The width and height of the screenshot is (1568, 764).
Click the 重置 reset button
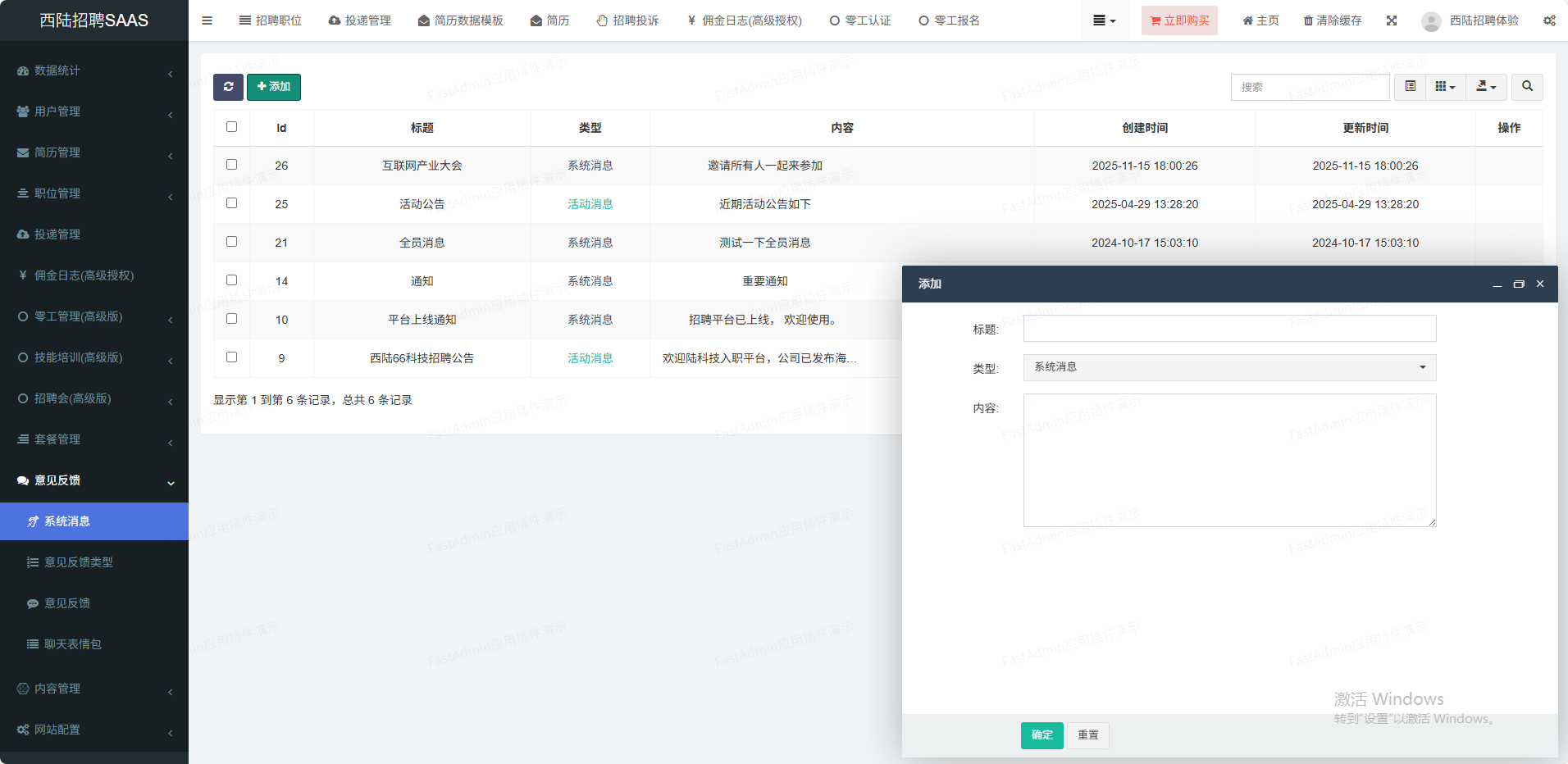tap(1088, 735)
